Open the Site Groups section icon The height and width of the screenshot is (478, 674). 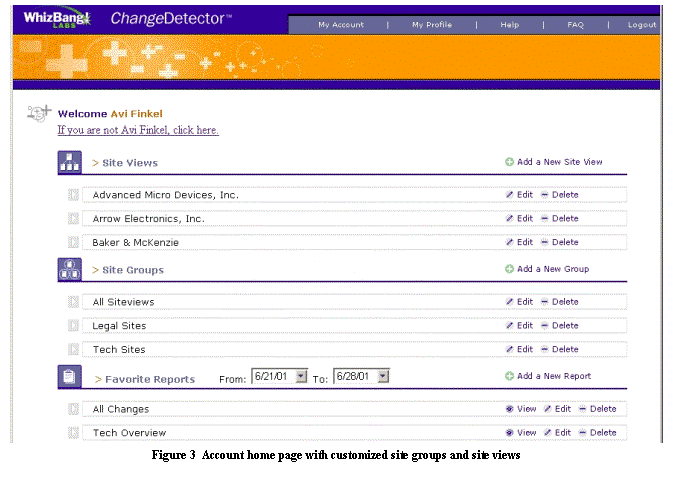tap(70, 270)
